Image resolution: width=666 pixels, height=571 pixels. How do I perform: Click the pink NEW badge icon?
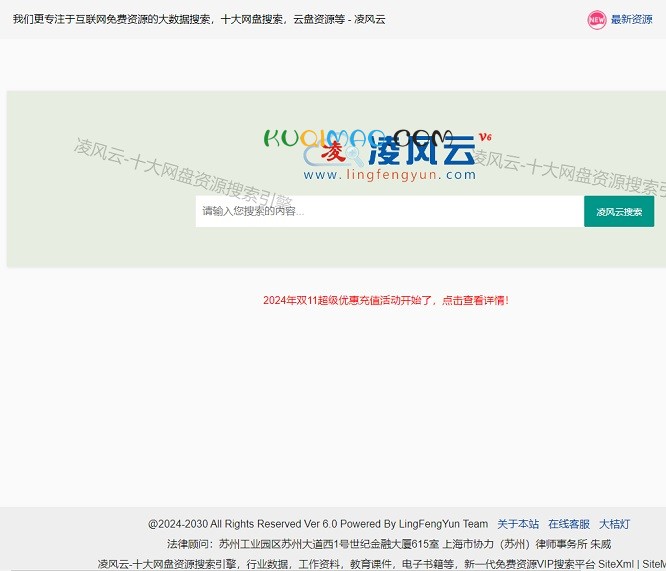(x=596, y=20)
